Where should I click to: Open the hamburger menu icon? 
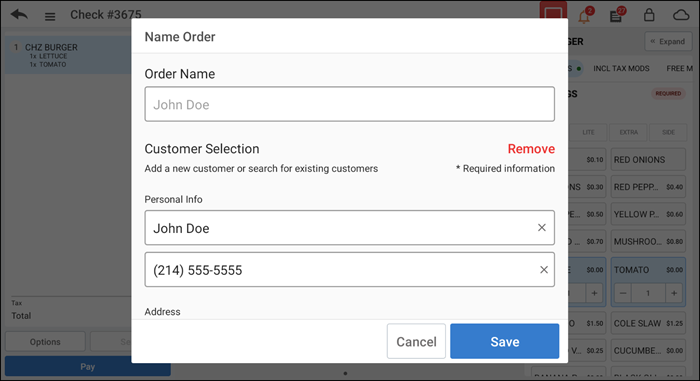coord(50,17)
